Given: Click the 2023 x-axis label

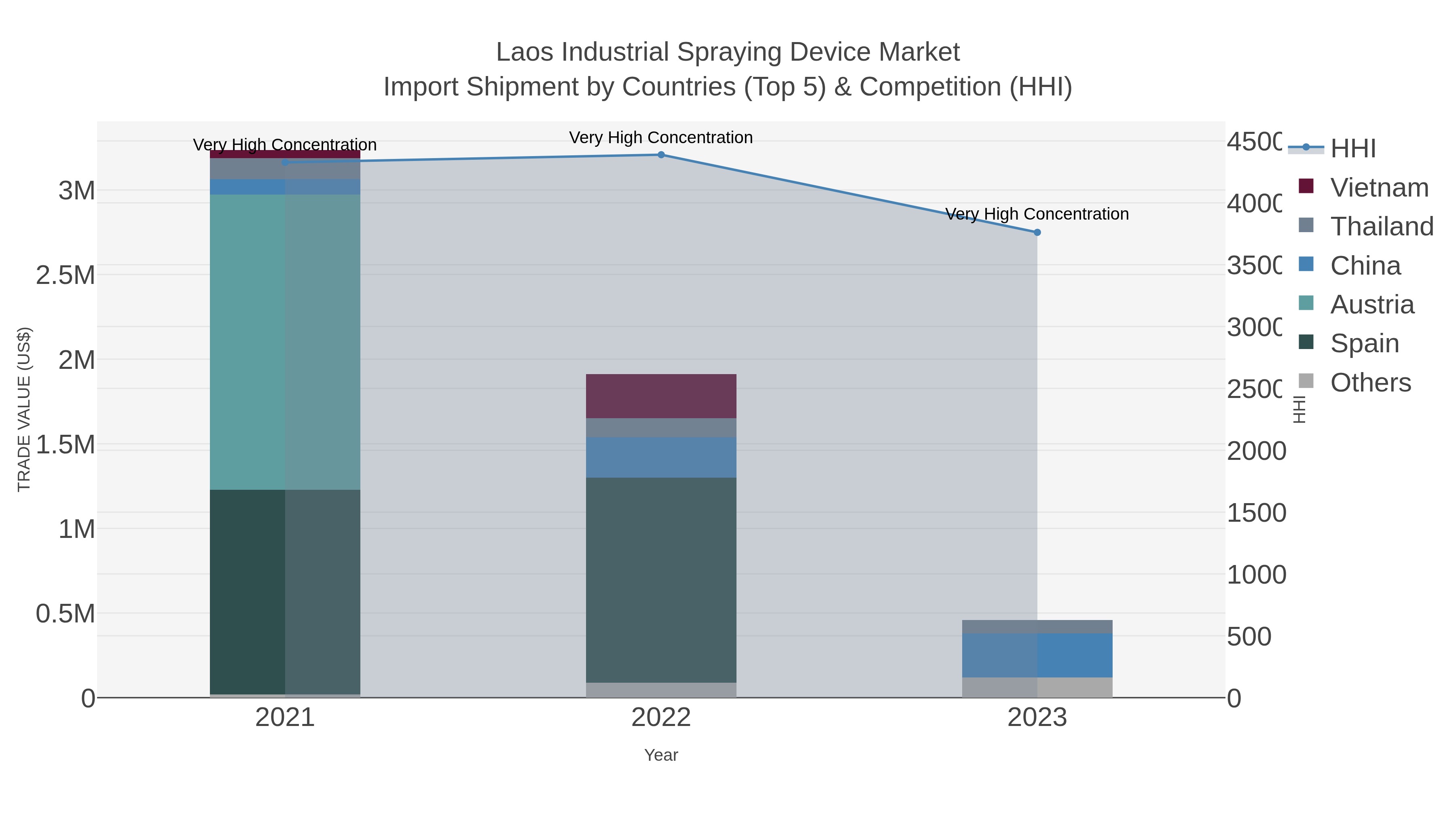Looking at the screenshot, I should [x=1037, y=718].
